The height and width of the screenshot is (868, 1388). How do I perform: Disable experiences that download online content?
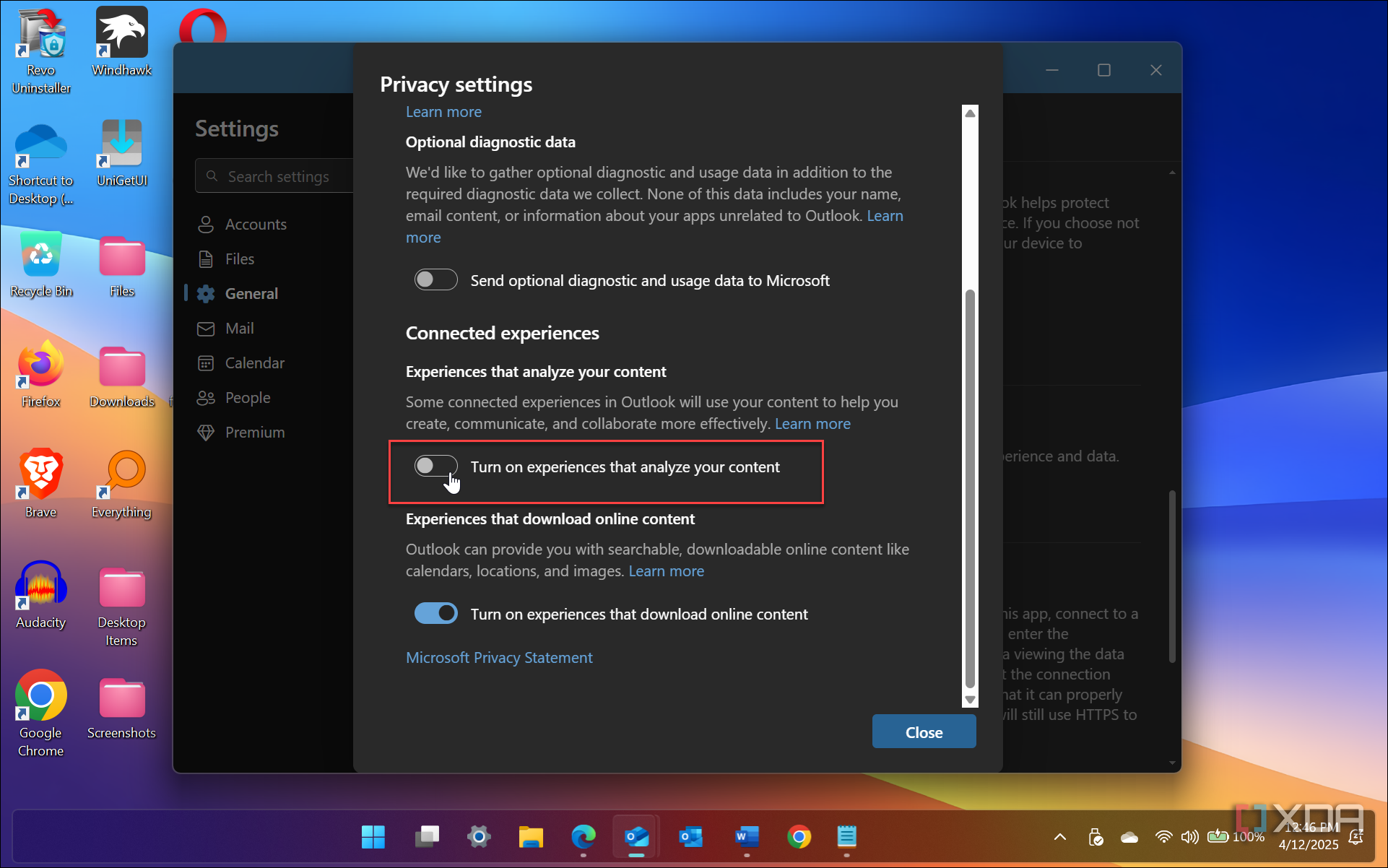[x=435, y=613]
